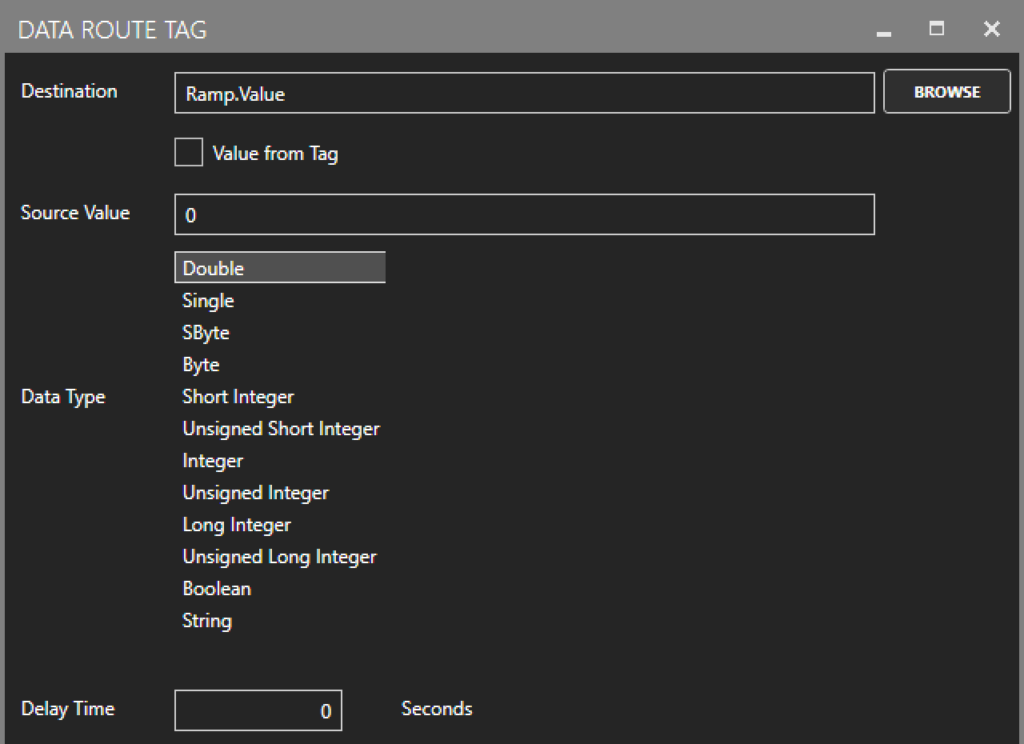Pick Unsigned Integer option
1024x744 pixels.
click(255, 493)
